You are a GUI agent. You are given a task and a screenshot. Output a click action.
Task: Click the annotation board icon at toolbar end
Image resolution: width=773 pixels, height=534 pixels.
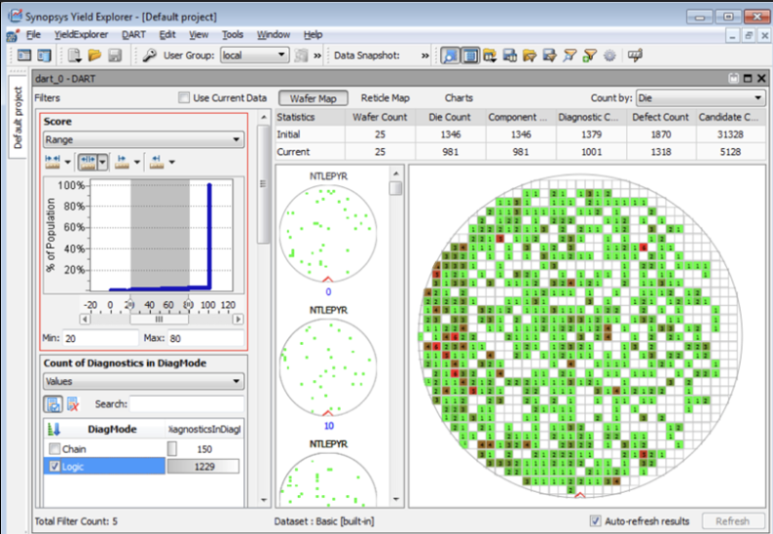tap(635, 55)
